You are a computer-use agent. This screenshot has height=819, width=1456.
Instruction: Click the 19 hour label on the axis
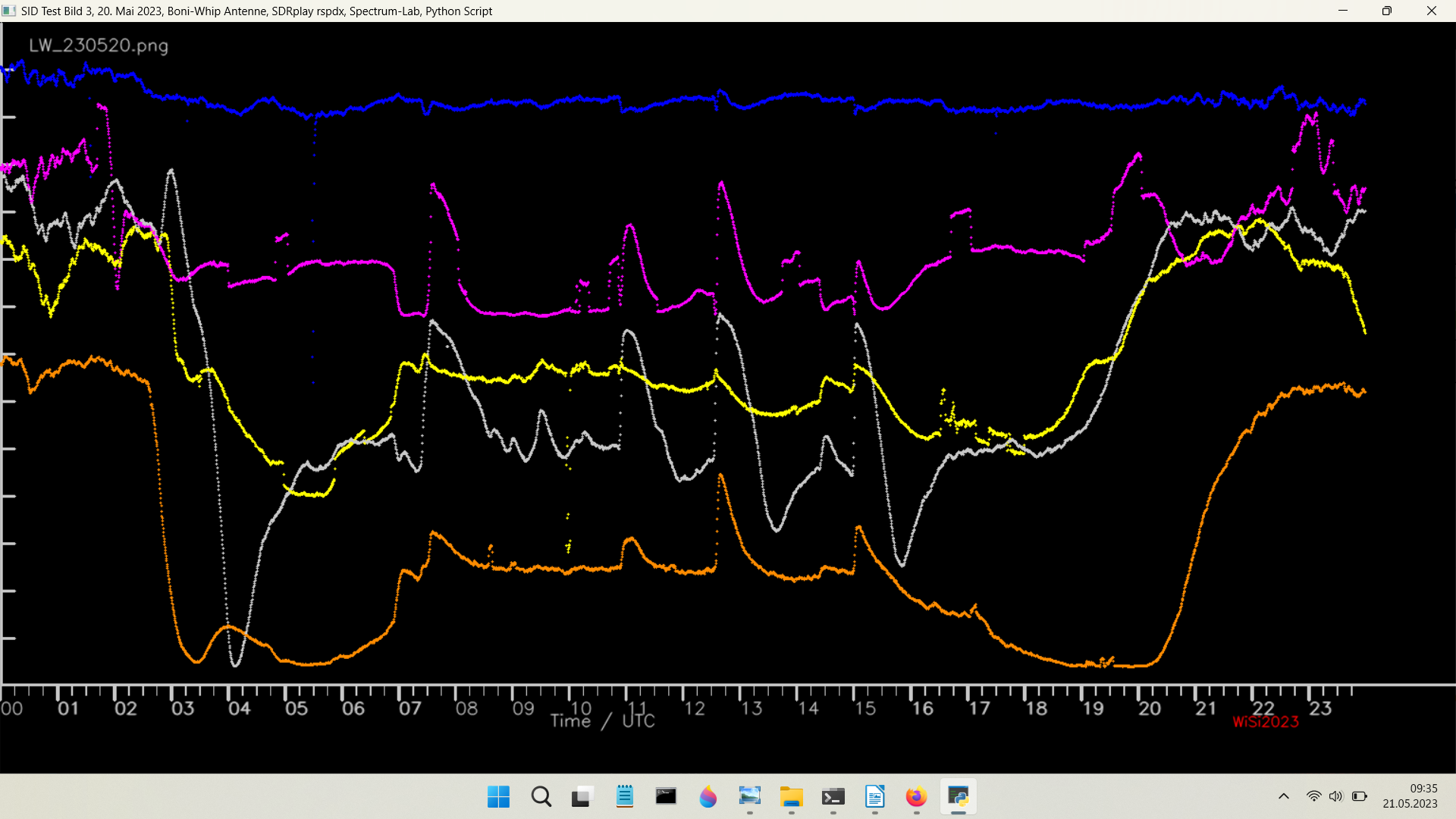(1093, 708)
